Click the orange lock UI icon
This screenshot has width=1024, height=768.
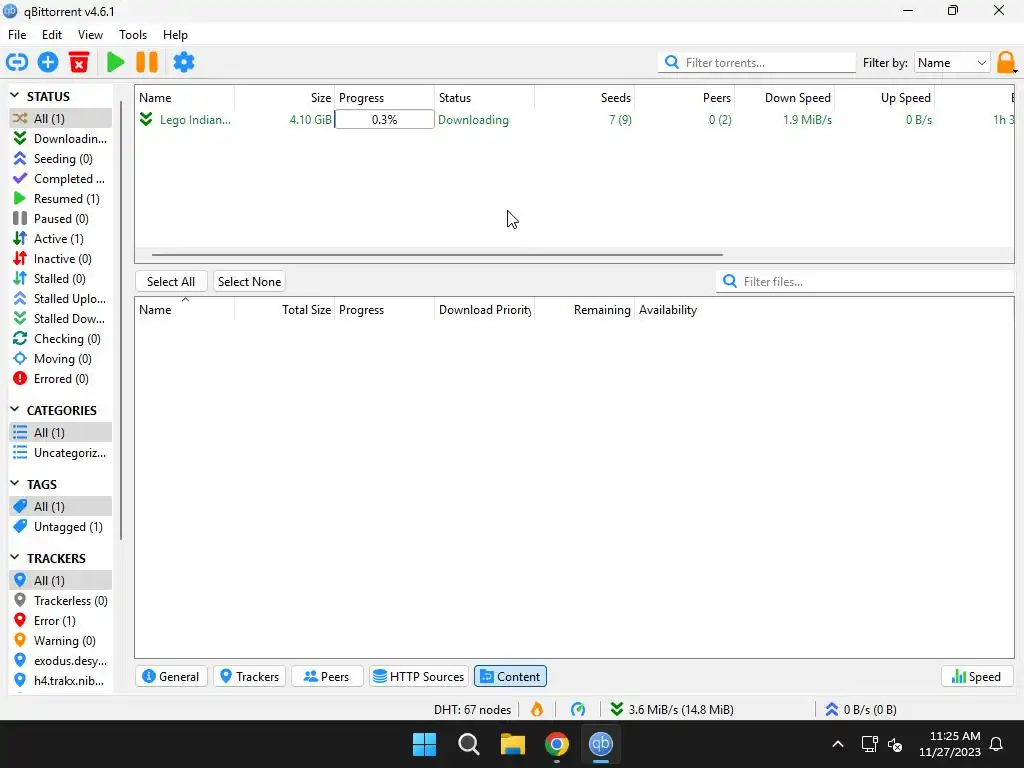[x=1006, y=63]
